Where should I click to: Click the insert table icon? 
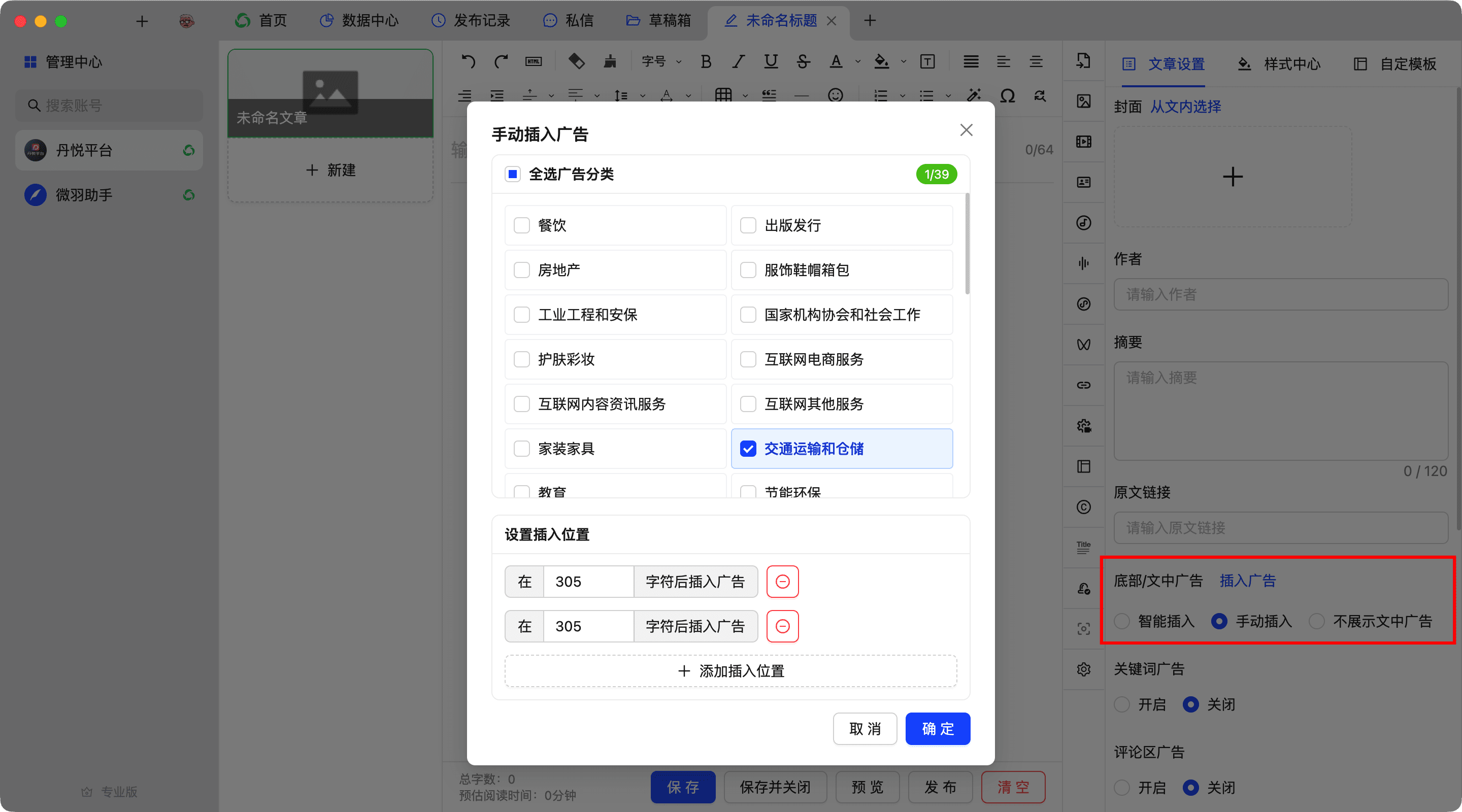(x=723, y=95)
